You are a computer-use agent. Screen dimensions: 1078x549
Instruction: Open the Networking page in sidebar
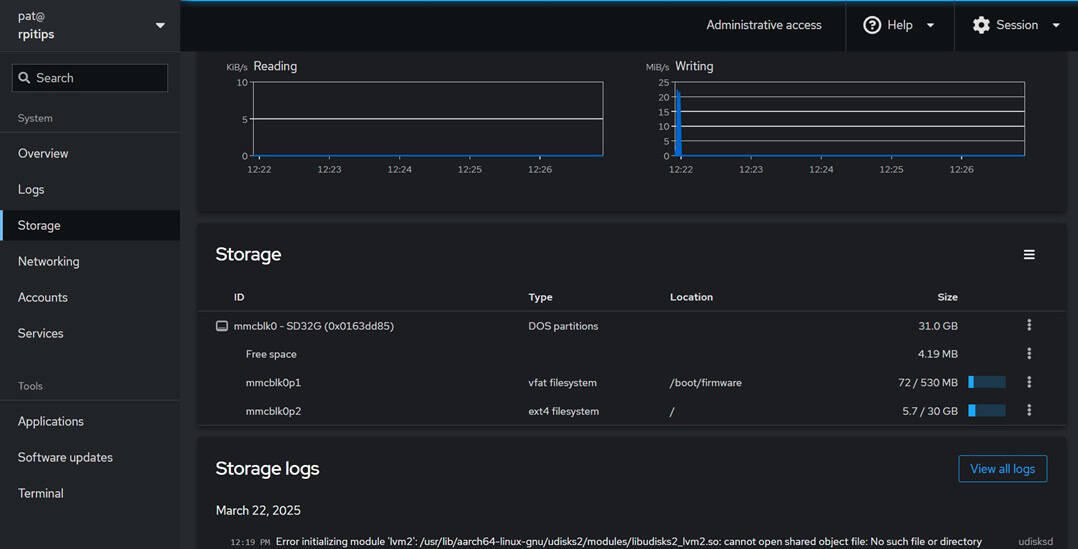tap(48, 261)
